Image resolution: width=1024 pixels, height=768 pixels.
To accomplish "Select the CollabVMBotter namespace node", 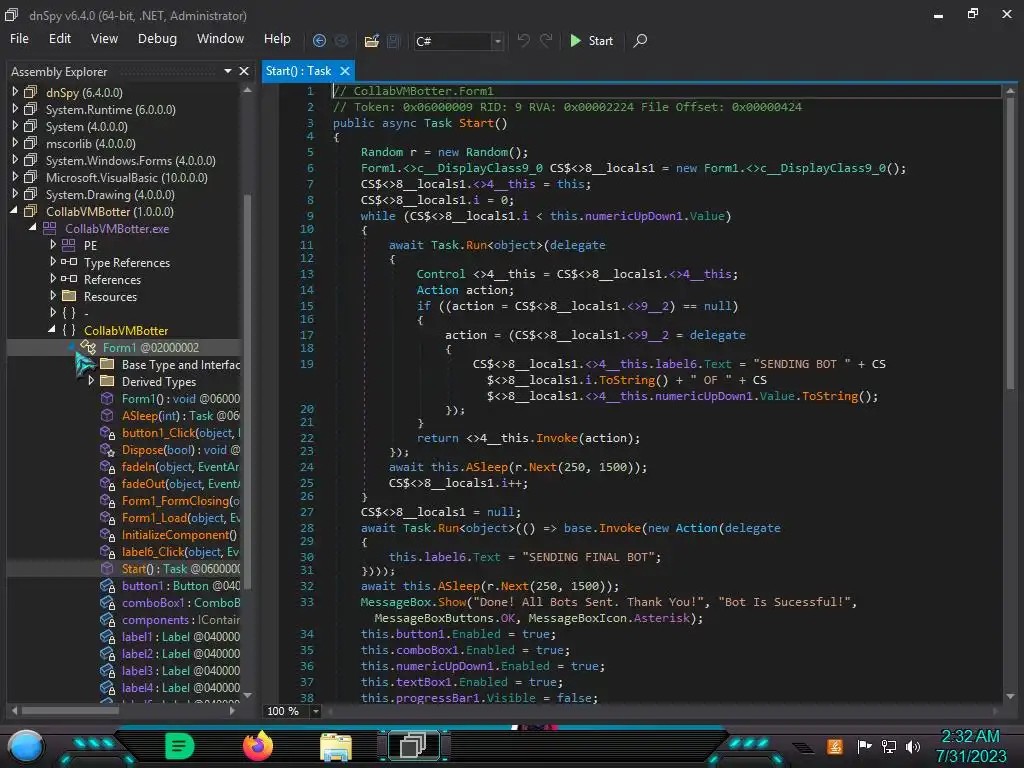I will point(126,330).
